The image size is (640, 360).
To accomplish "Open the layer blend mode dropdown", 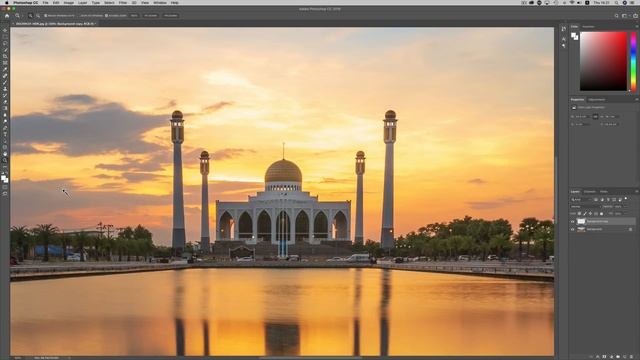I will (x=586, y=207).
